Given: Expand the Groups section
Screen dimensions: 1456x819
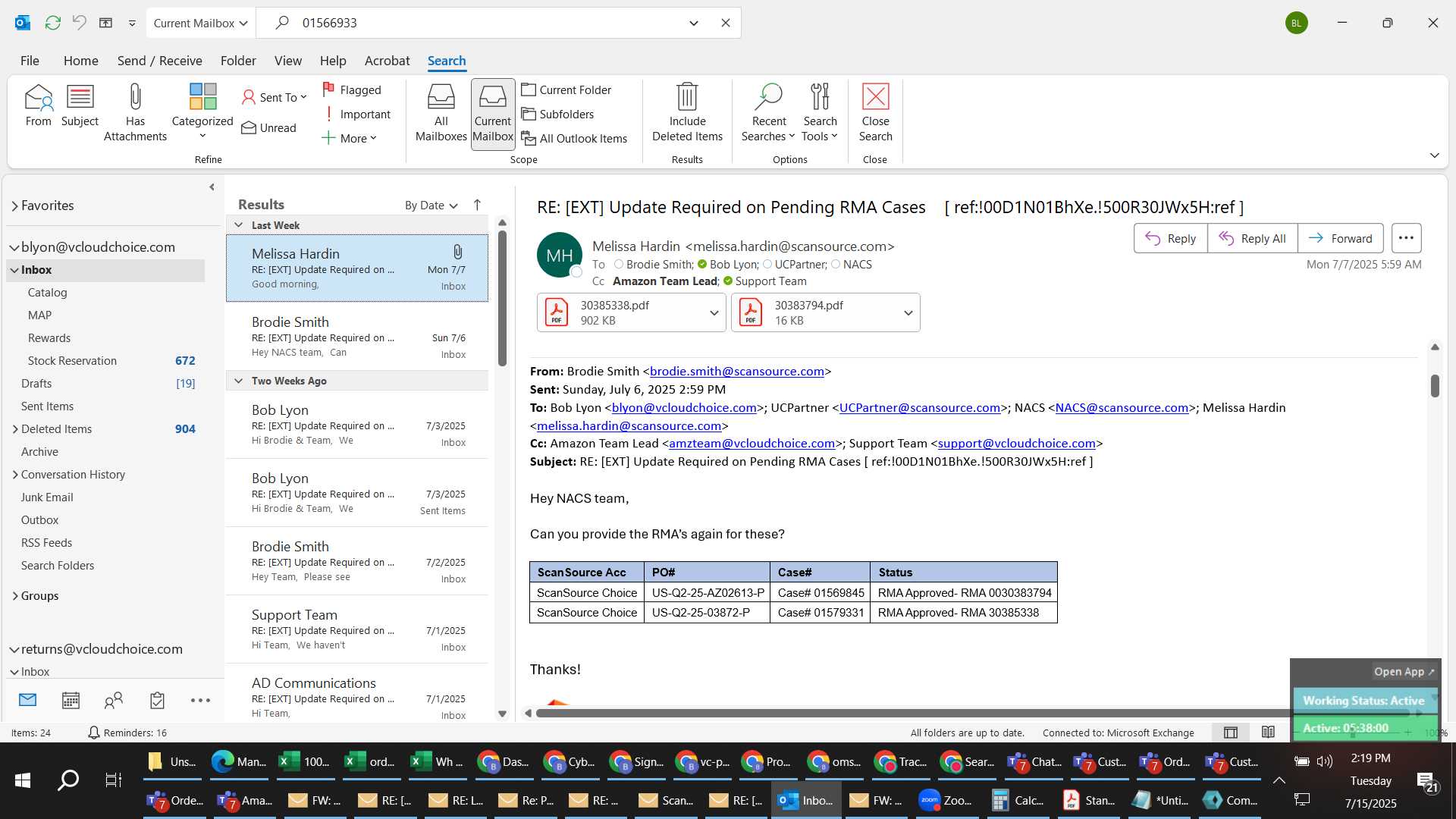Looking at the screenshot, I should tap(15, 596).
